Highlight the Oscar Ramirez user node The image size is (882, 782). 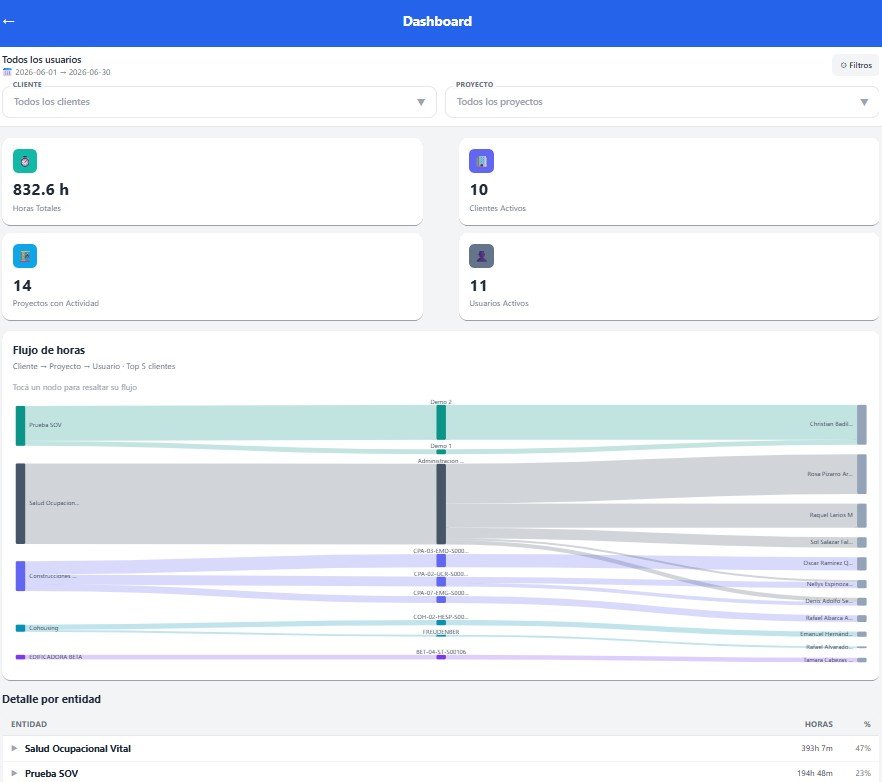coord(862,563)
